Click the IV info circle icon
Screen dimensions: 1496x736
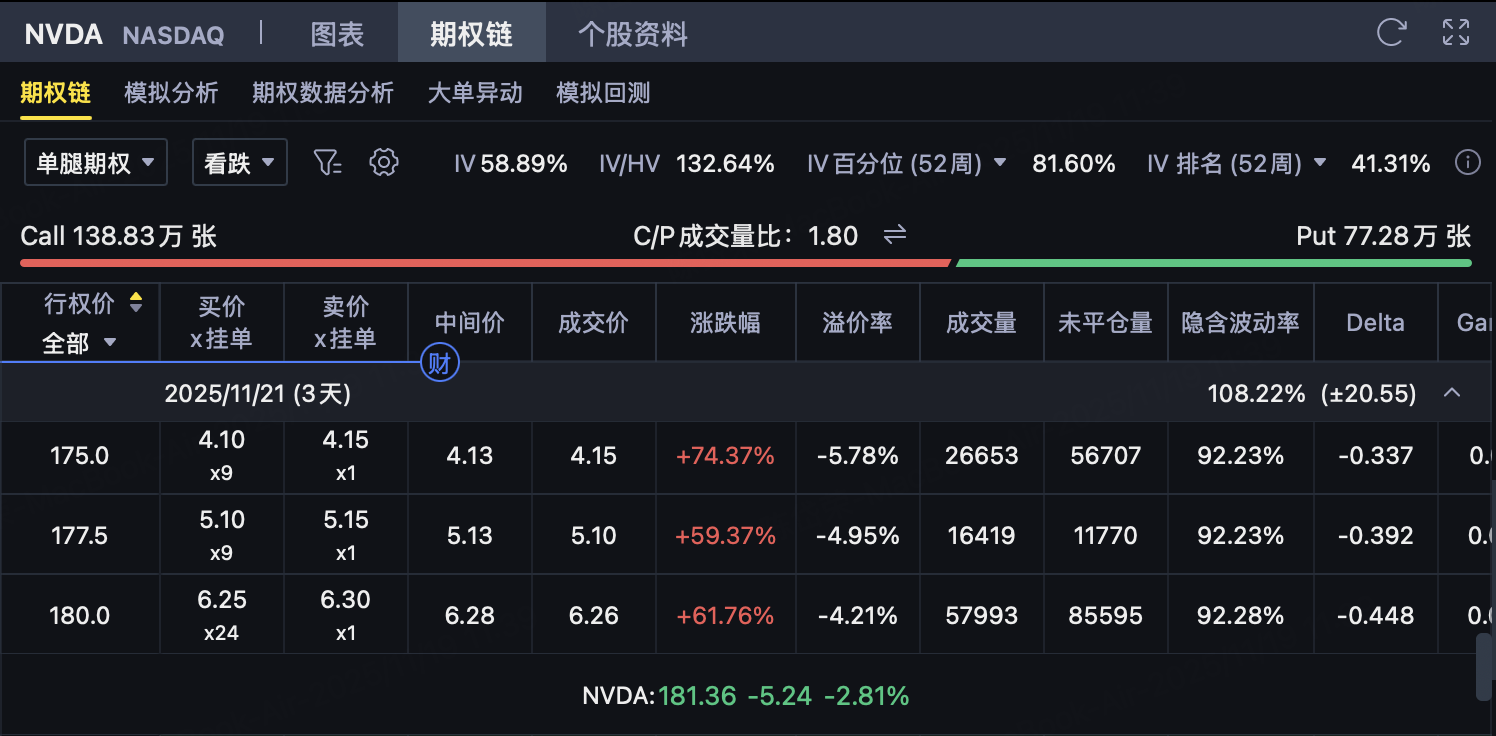[1467, 163]
